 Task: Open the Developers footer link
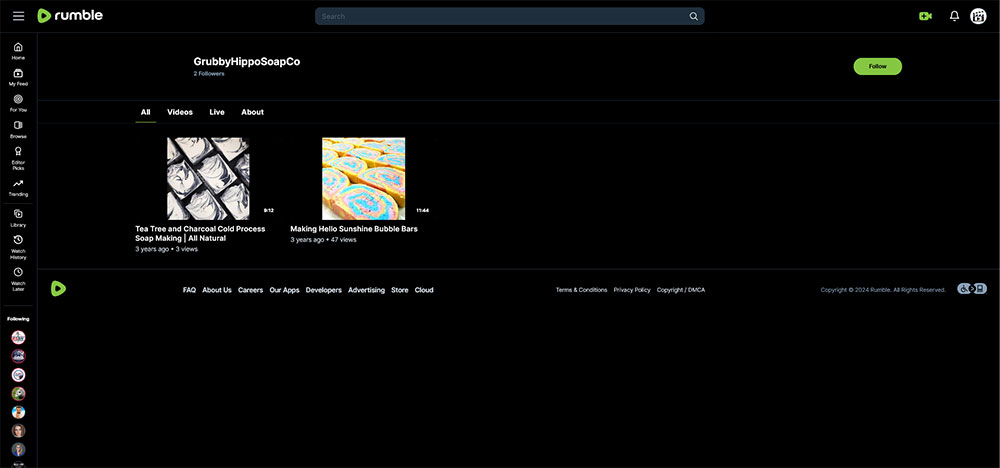coord(323,289)
